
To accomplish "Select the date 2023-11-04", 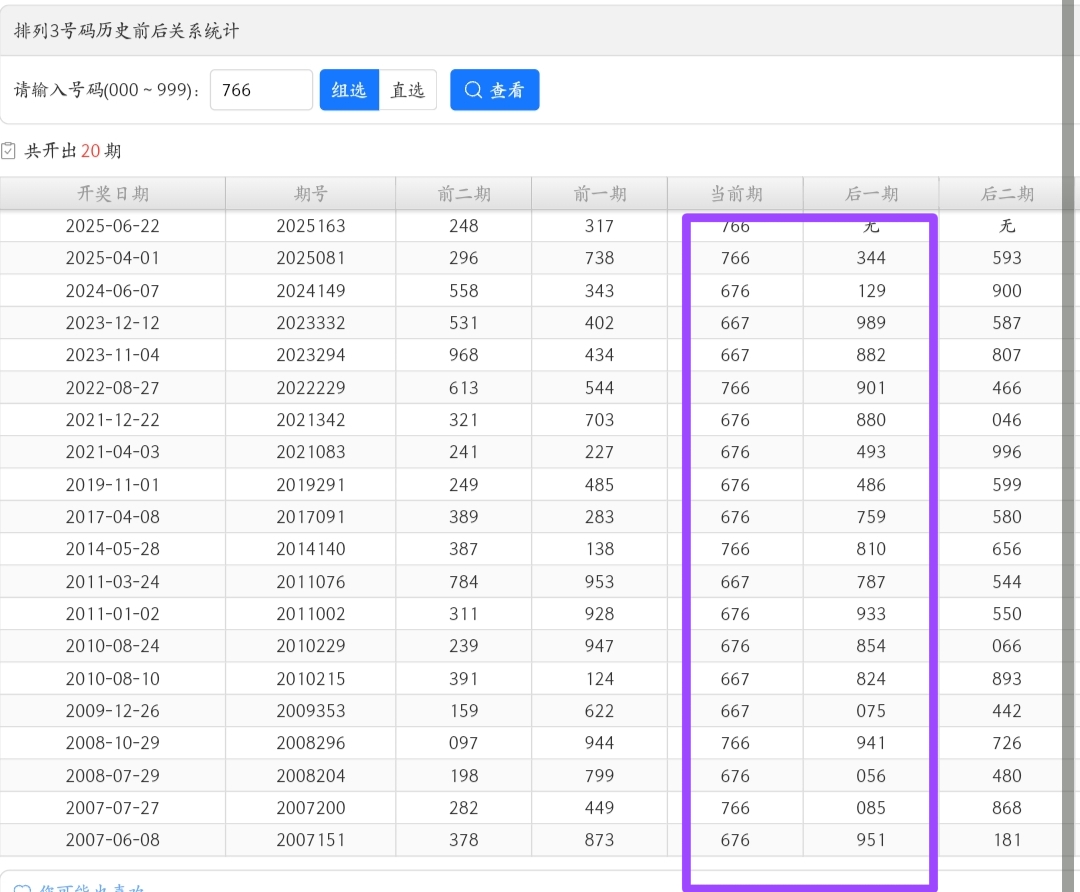I will point(113,355).
